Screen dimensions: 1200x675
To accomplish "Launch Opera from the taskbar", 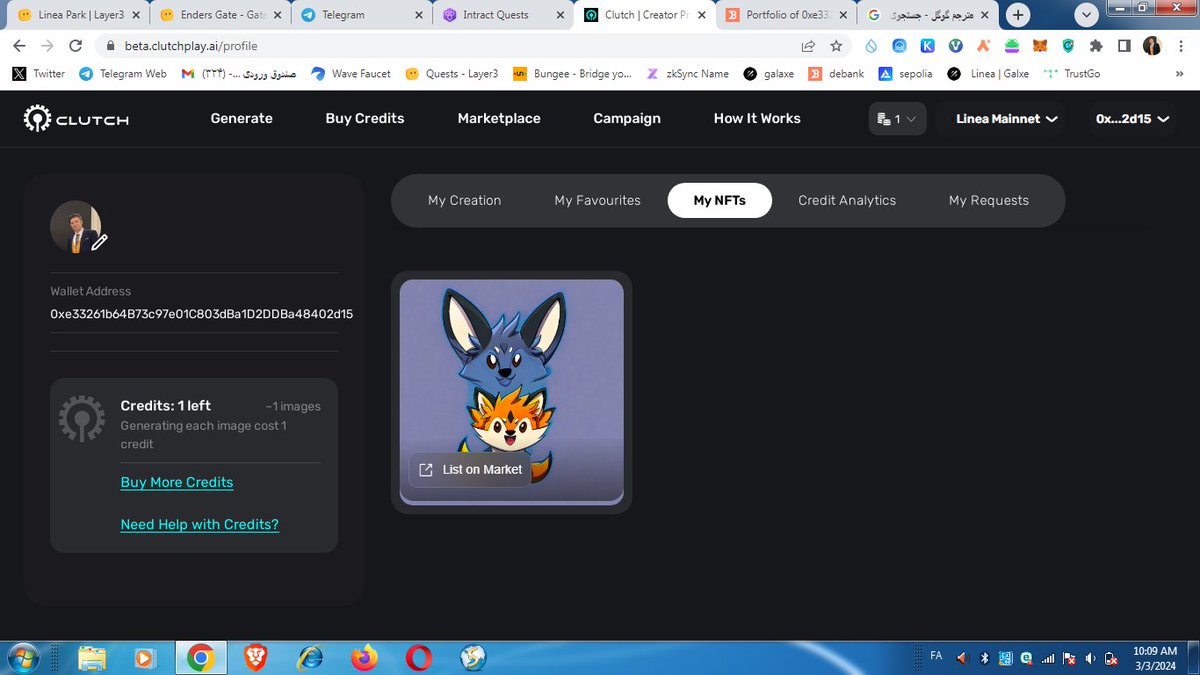I will (x=418, y=657).
